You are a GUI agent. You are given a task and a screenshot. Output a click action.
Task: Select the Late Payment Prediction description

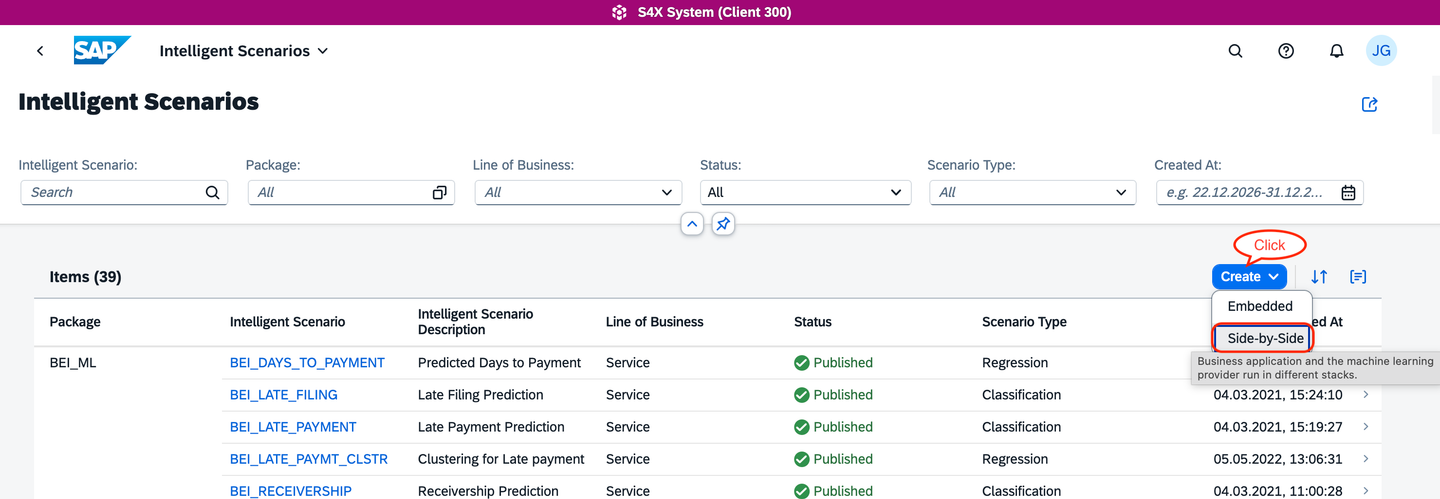[x=491, y=427]
